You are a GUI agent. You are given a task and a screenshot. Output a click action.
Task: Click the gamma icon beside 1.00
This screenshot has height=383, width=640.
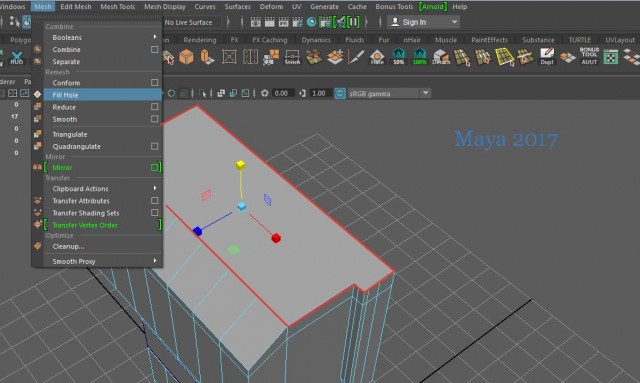[302, 94]
